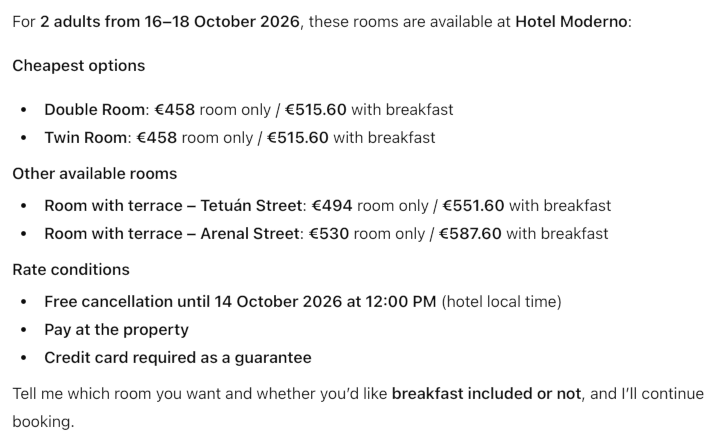The width and height of the screenshot is (706, 444).
Task: Click the Twin Room €515.60 breakfast price
Action: click(297, 138)
